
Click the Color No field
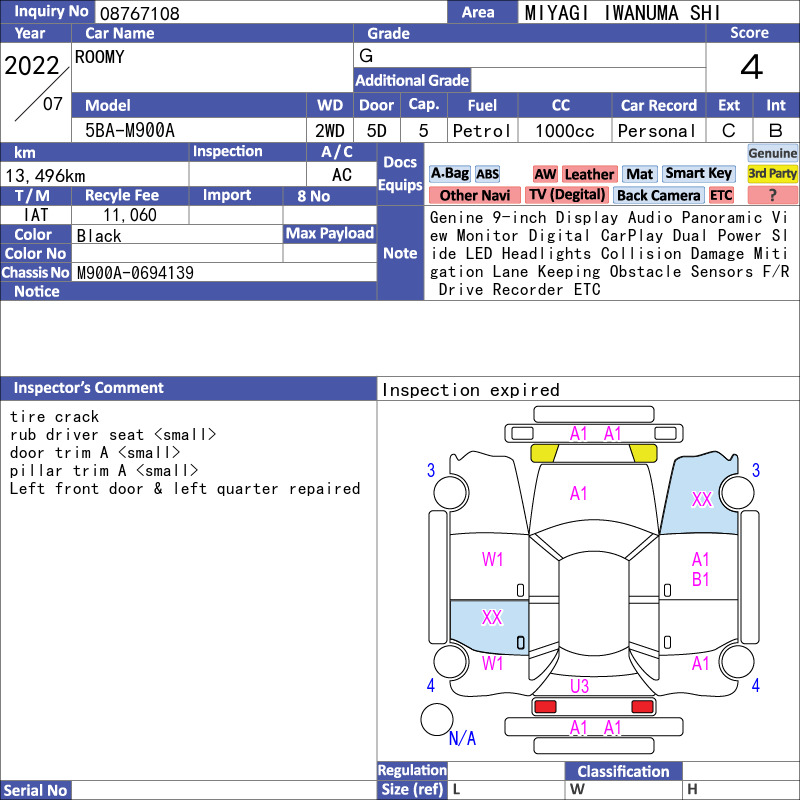177,253
